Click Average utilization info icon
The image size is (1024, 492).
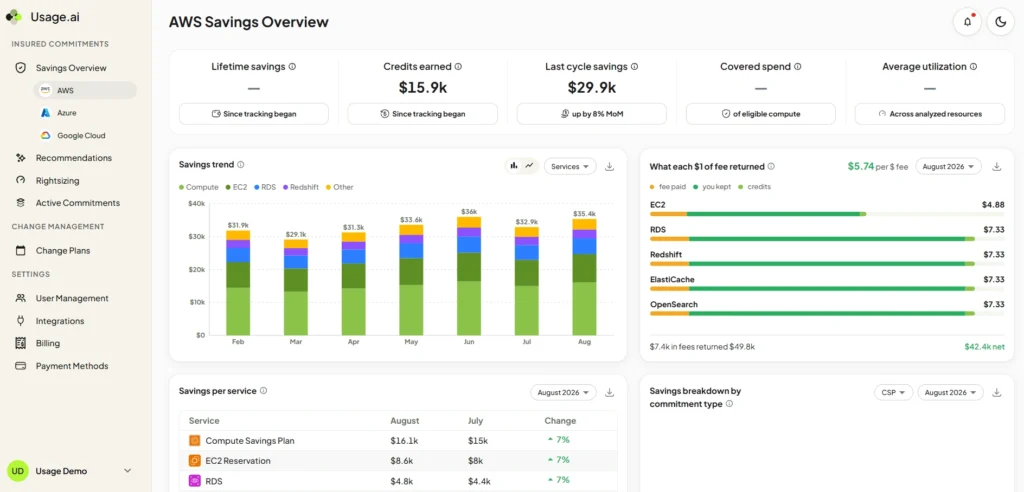[973, 67]
